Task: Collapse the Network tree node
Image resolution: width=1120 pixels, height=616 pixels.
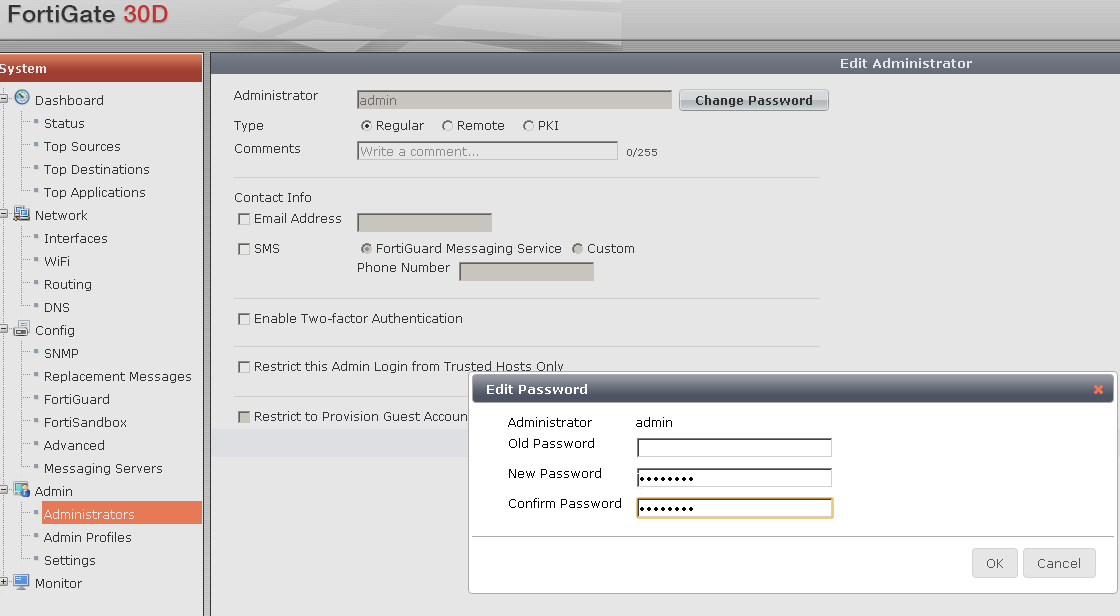Action: 4,214
